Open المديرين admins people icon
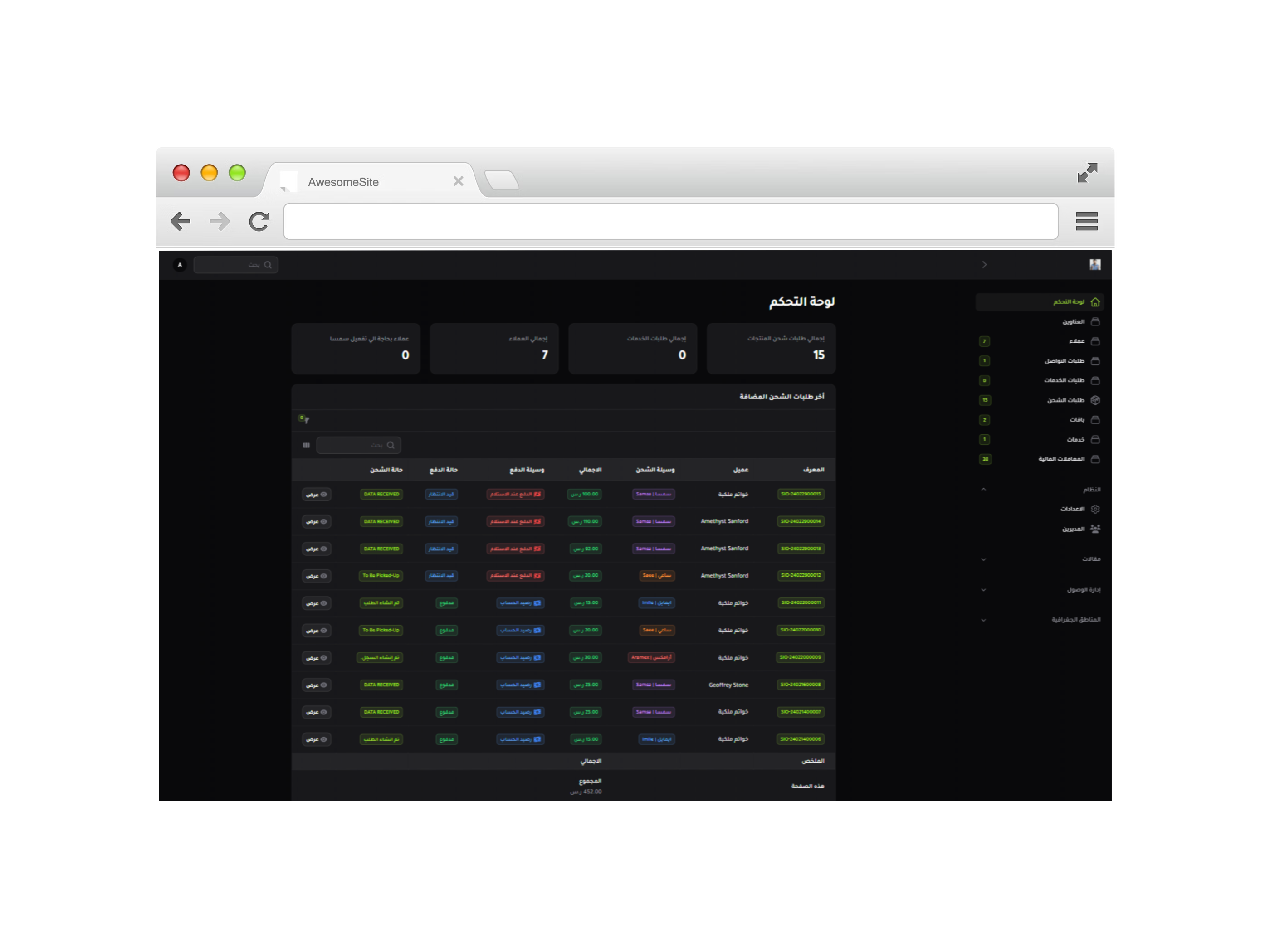This screenshot has width=1270, height=952. click(x=1094, y=529)
